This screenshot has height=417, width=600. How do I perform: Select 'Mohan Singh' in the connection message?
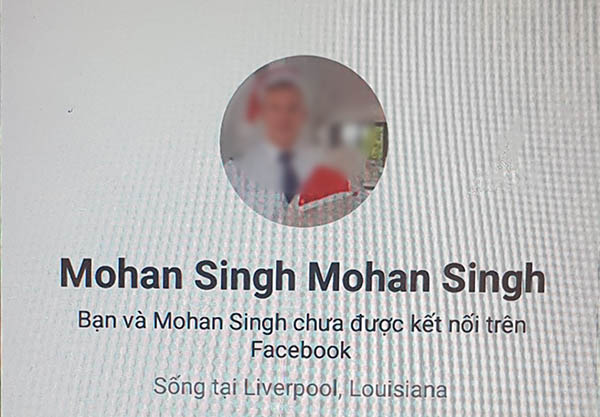[220, 322]
